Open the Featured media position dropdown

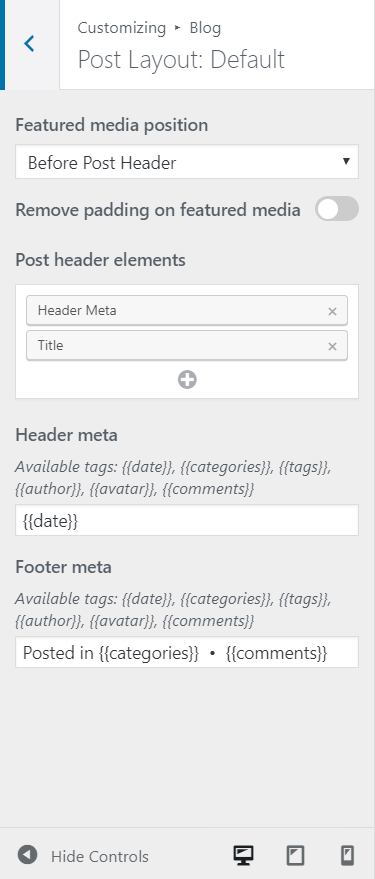point(187,162)
